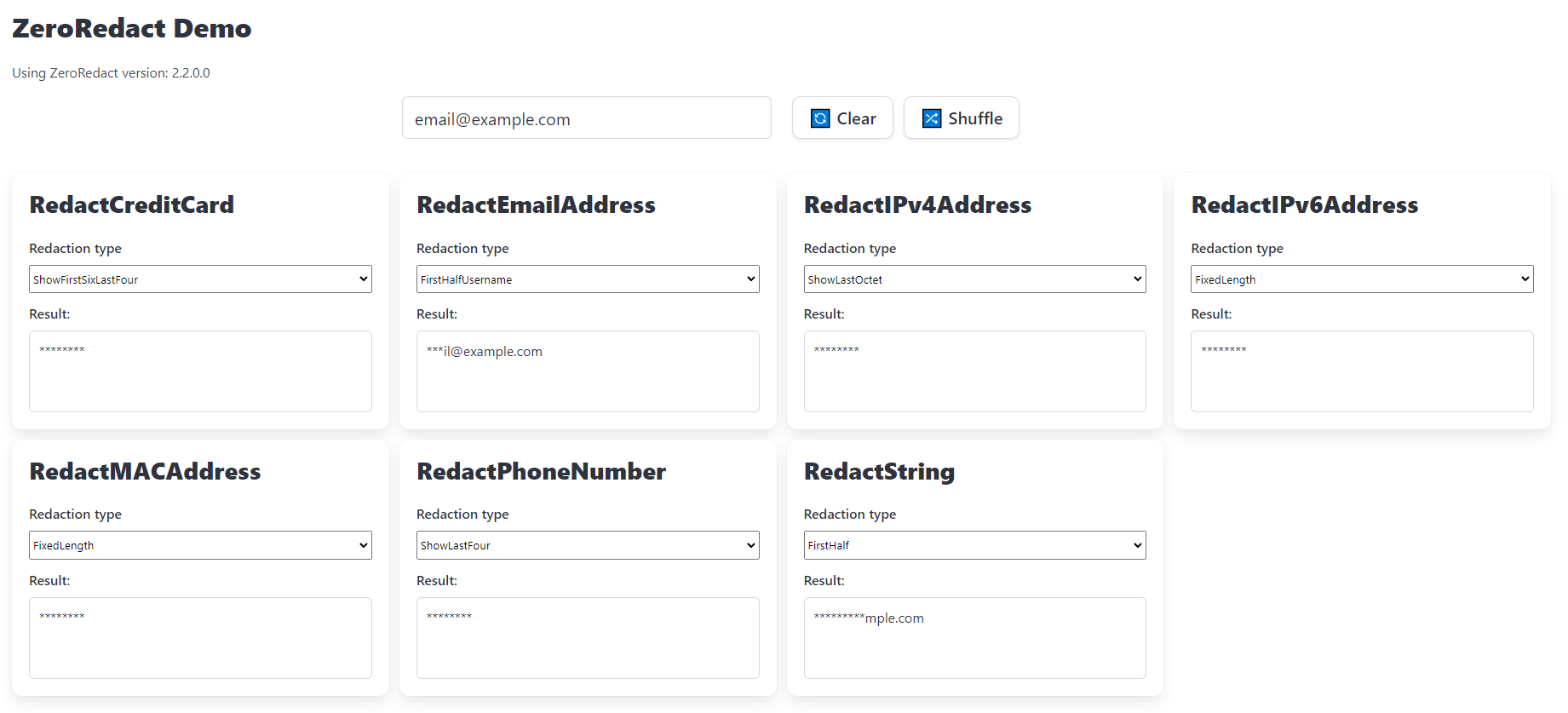Click the RedactIPv4Address result box

(975, 371)
